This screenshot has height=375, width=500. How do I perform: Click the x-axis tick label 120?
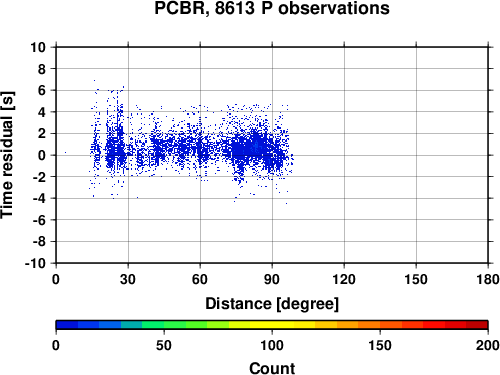pos(344,279)
